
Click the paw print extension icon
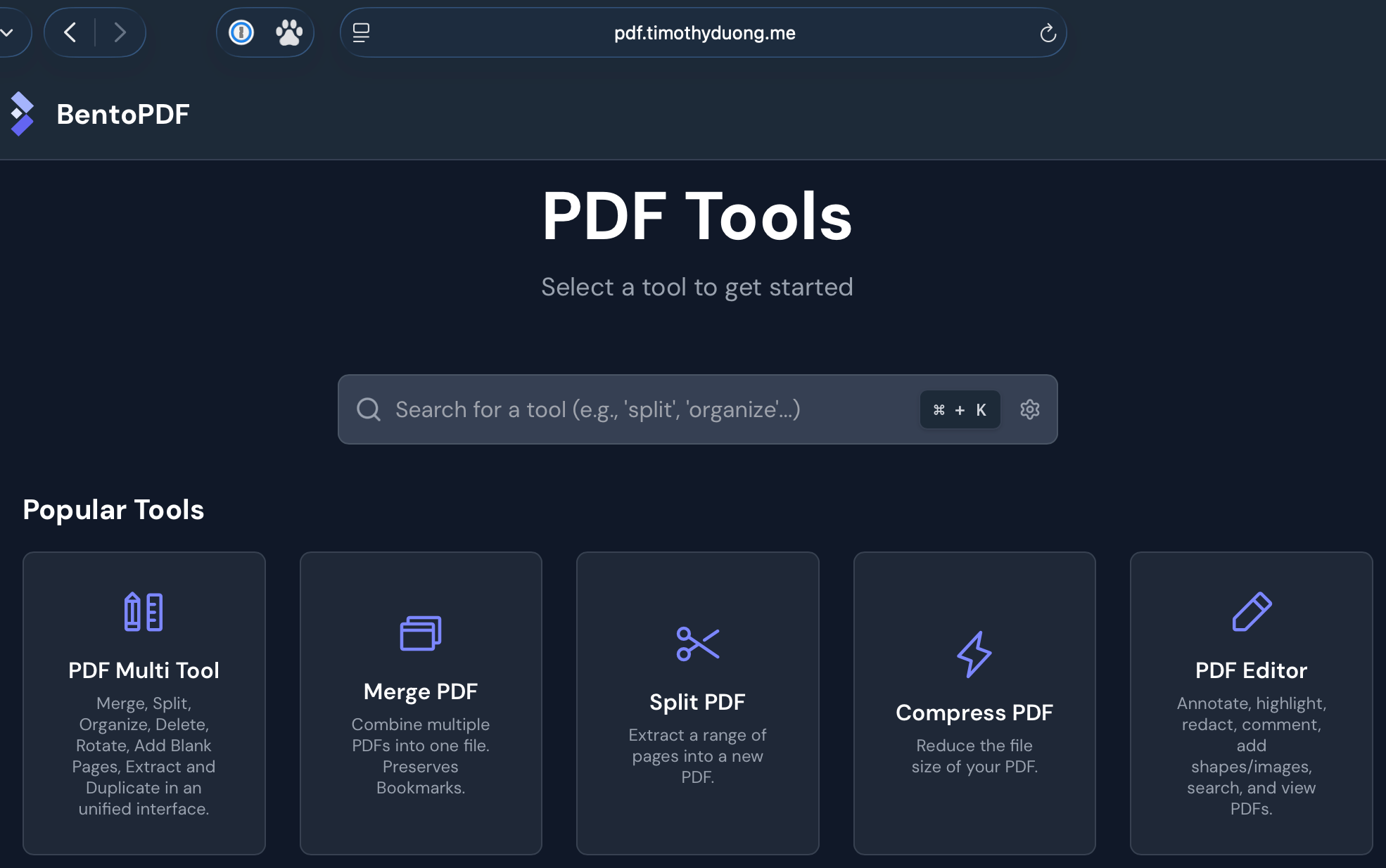click(x=288, y=32)
